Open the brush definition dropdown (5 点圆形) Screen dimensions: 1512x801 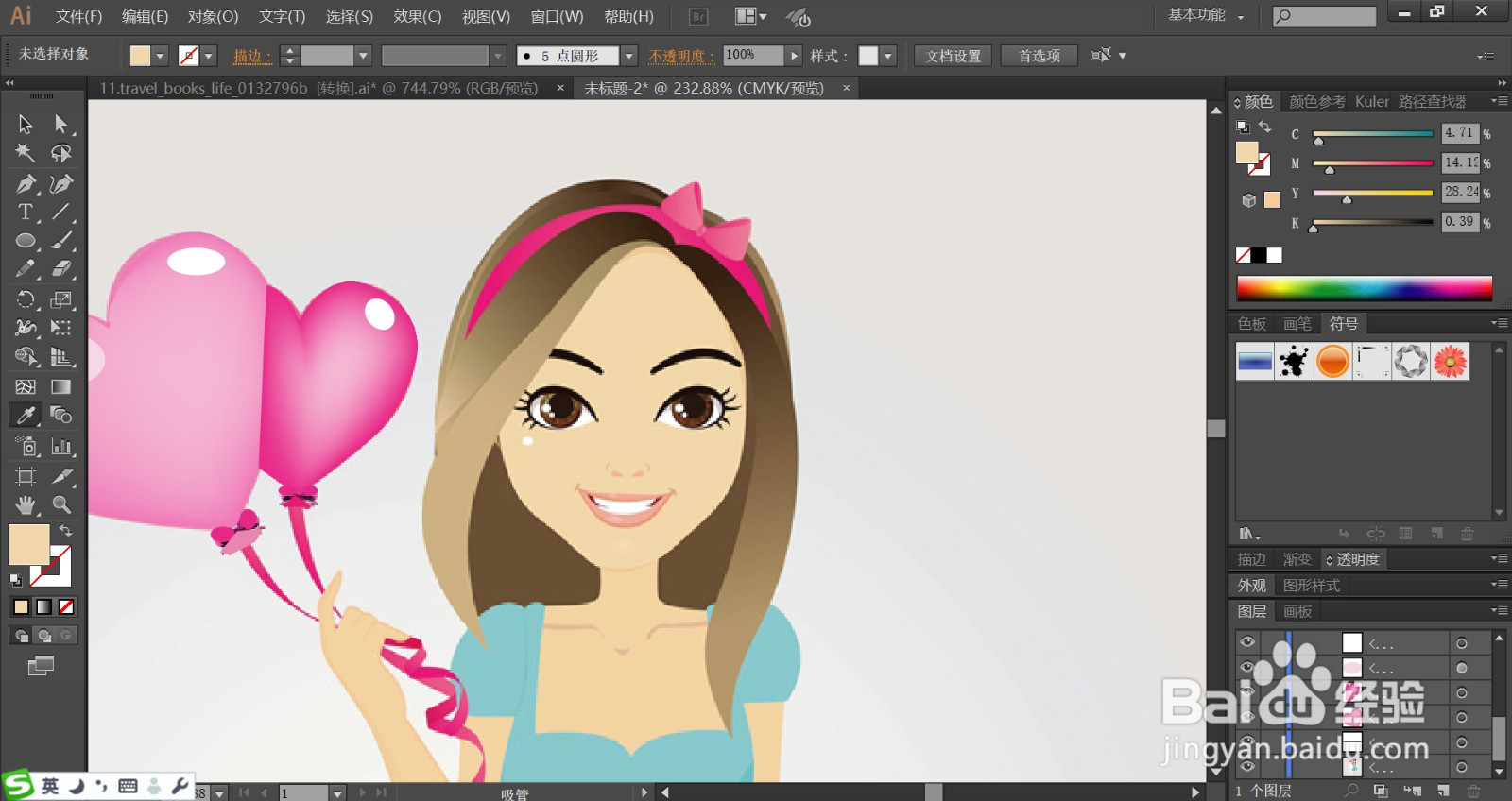629,56
